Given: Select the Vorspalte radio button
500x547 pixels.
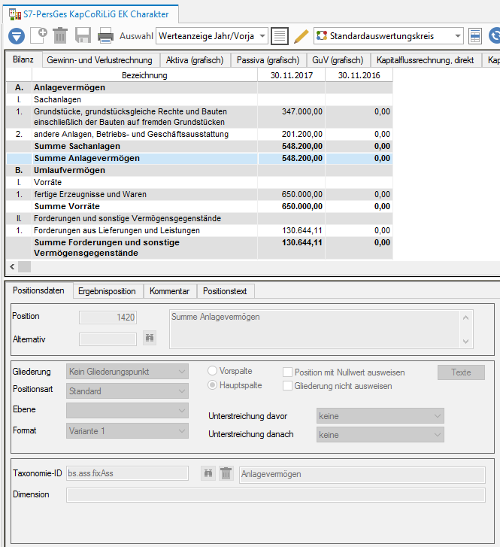Looking at the screenshot, I should (212, 371).
